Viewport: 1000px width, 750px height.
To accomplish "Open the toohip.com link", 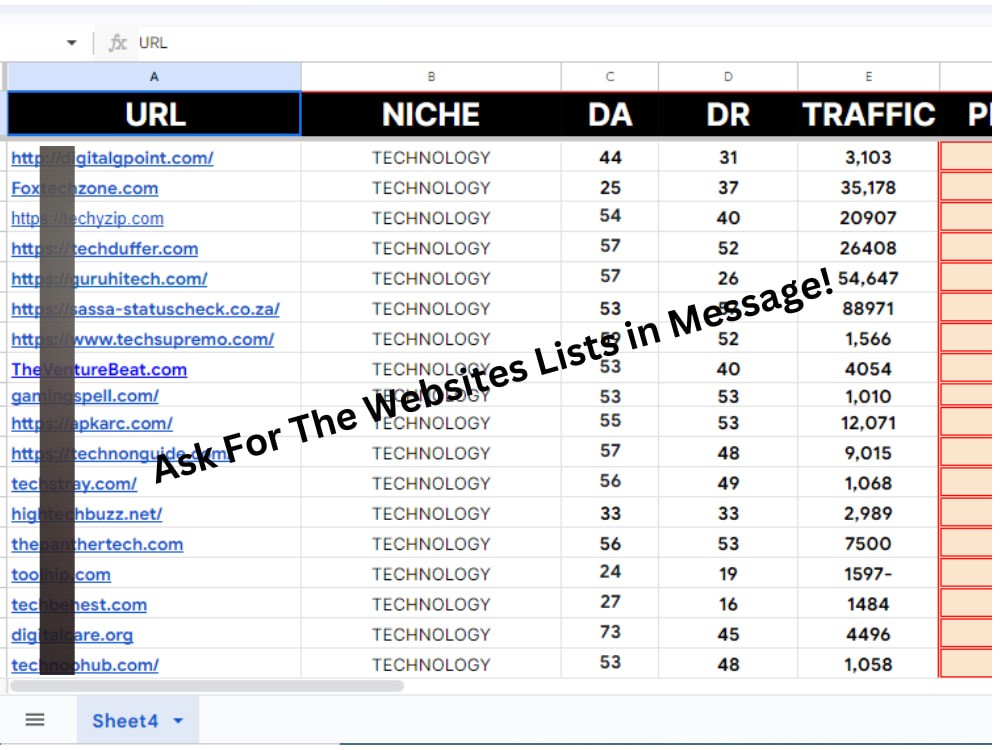I will [61, 575].
